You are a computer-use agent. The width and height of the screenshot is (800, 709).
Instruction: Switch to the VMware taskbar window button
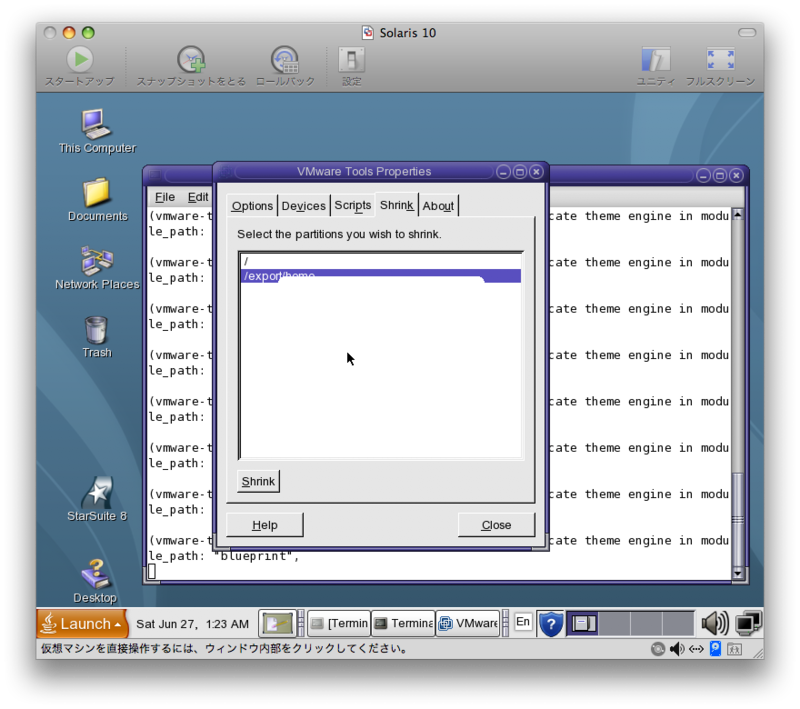(x=467, y=623)
